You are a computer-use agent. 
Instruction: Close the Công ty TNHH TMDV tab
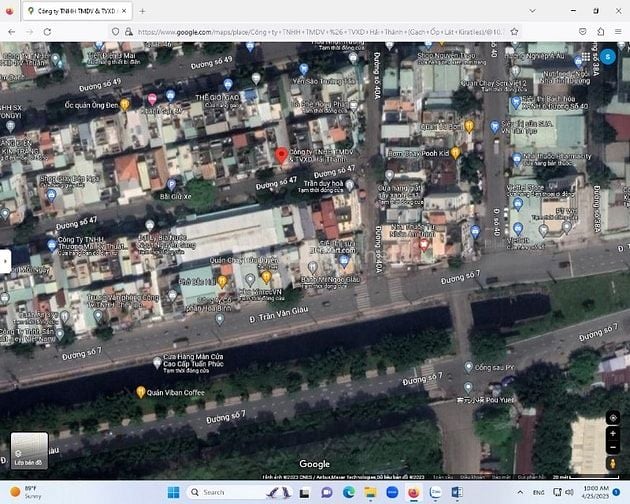click(x=124, y=11)
